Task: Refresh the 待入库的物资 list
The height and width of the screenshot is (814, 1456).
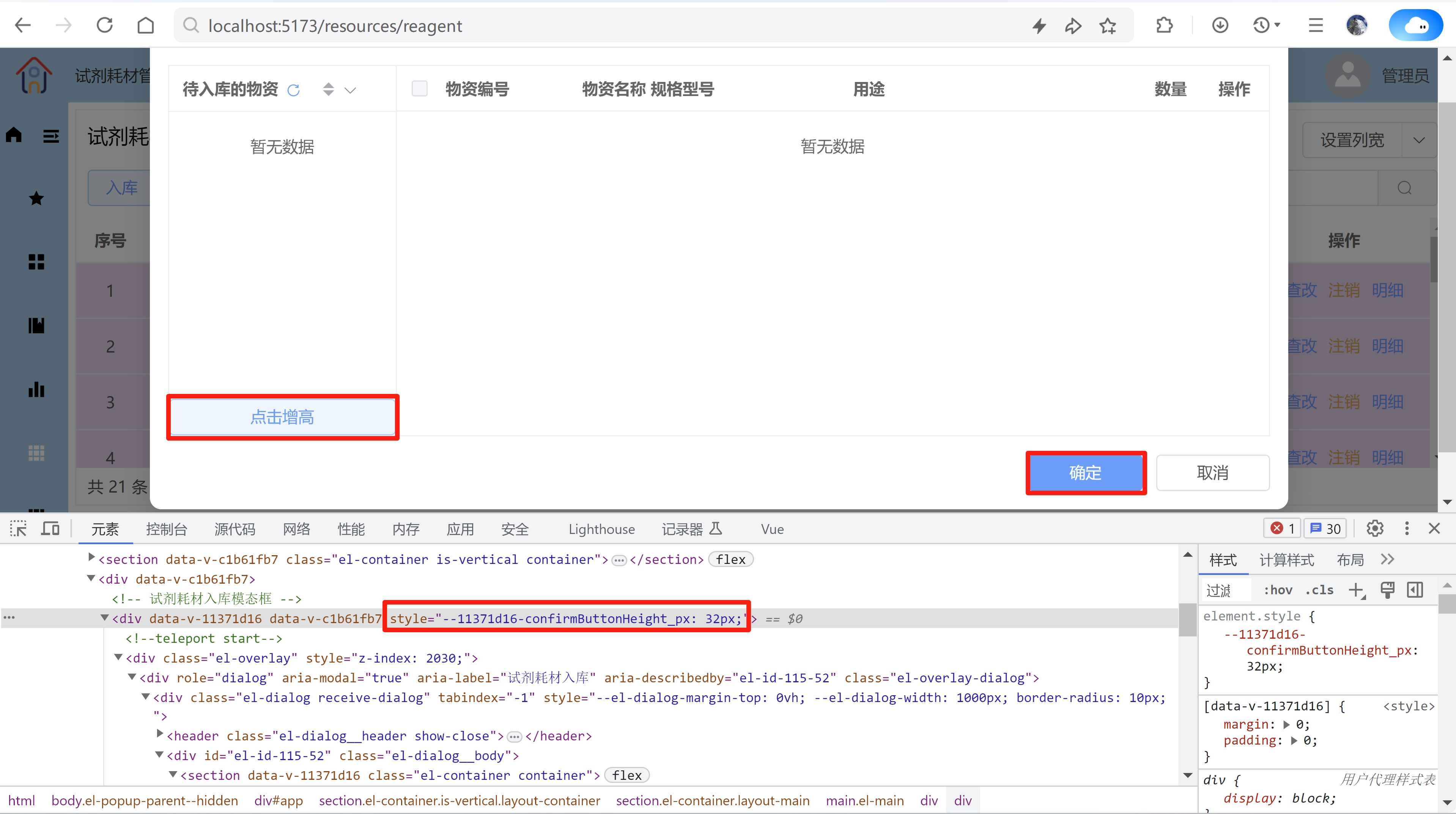Action: [x=294, y=90]
